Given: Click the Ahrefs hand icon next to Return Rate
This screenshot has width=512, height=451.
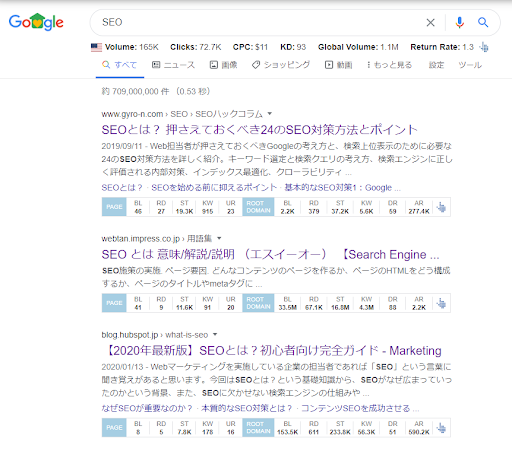Looking at the screenshot, I should point(484,47).
